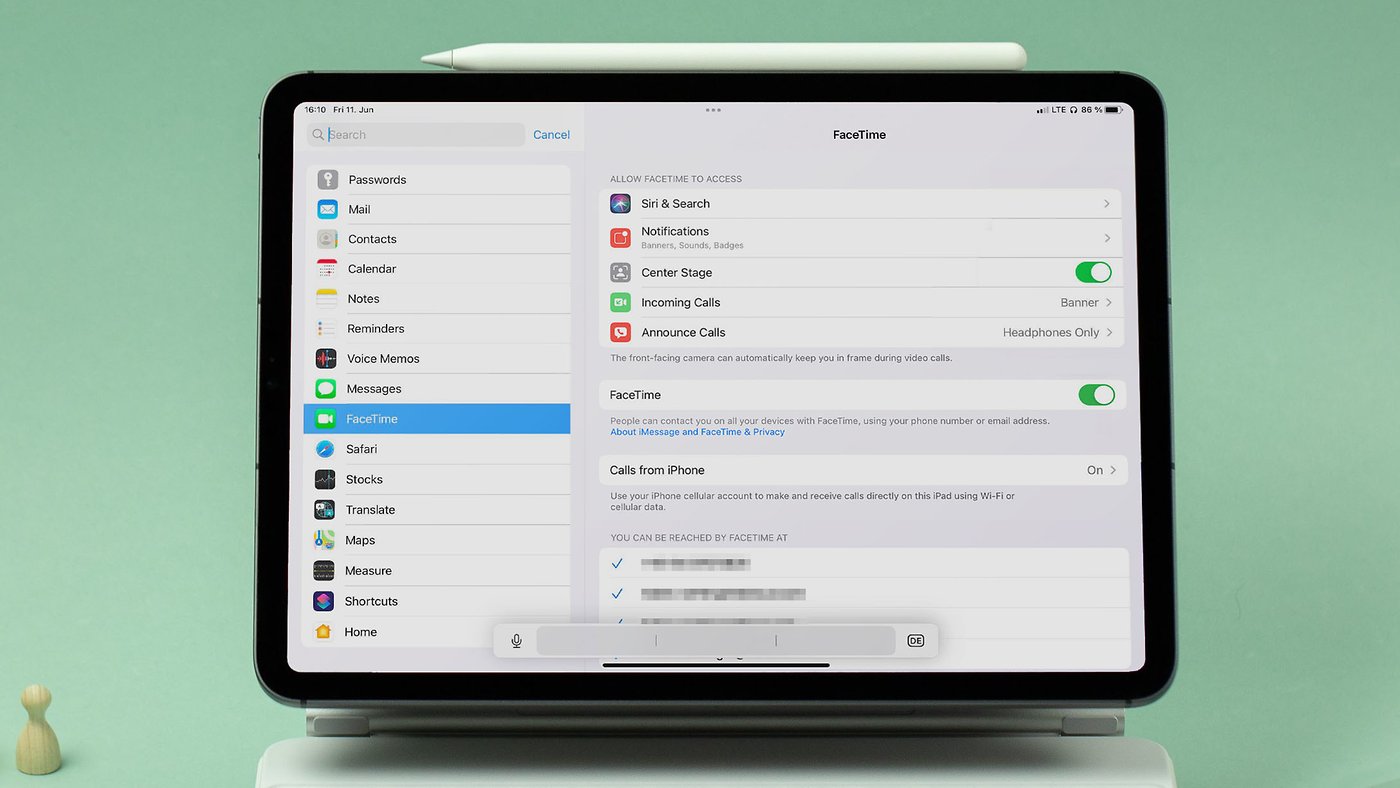Select Measure settings entry
Image resolution: width=1400 pixels, height=788 pixels.
(436, 570)
